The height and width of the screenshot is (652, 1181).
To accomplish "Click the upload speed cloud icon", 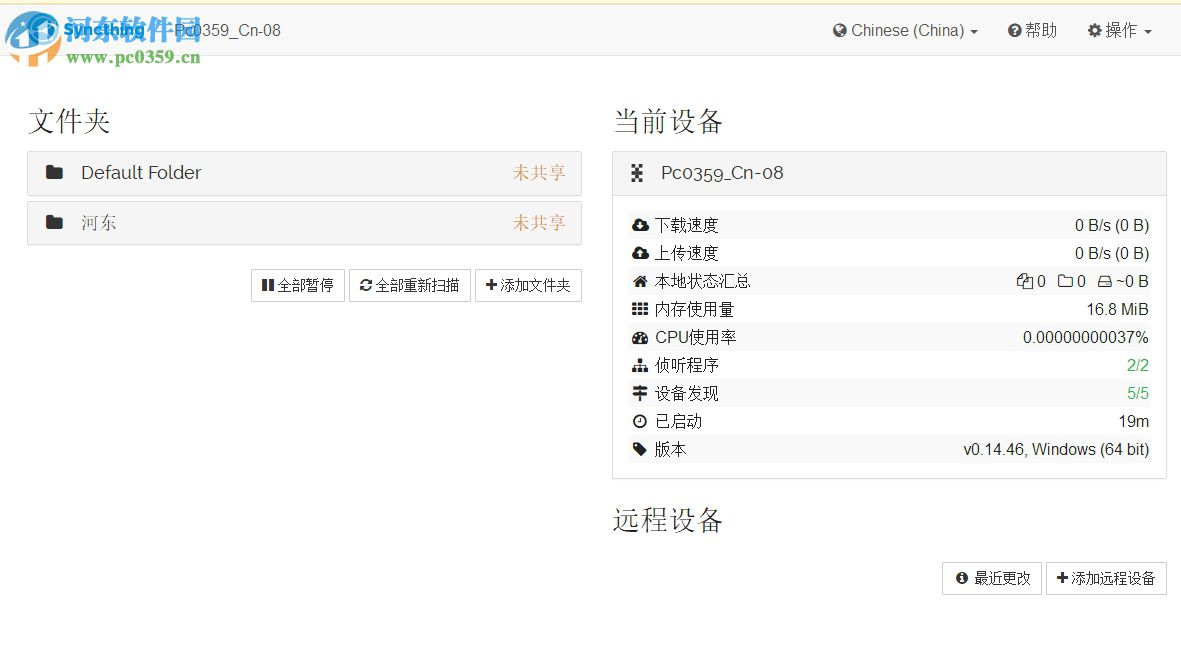I will coord(640,253).
